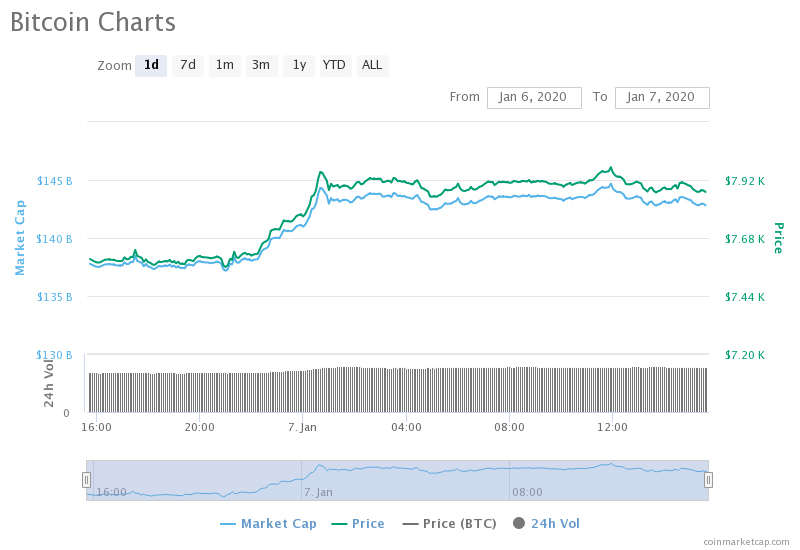
Task: Toggle the Price (BTC) series in legend
Action: pos(449,523)
